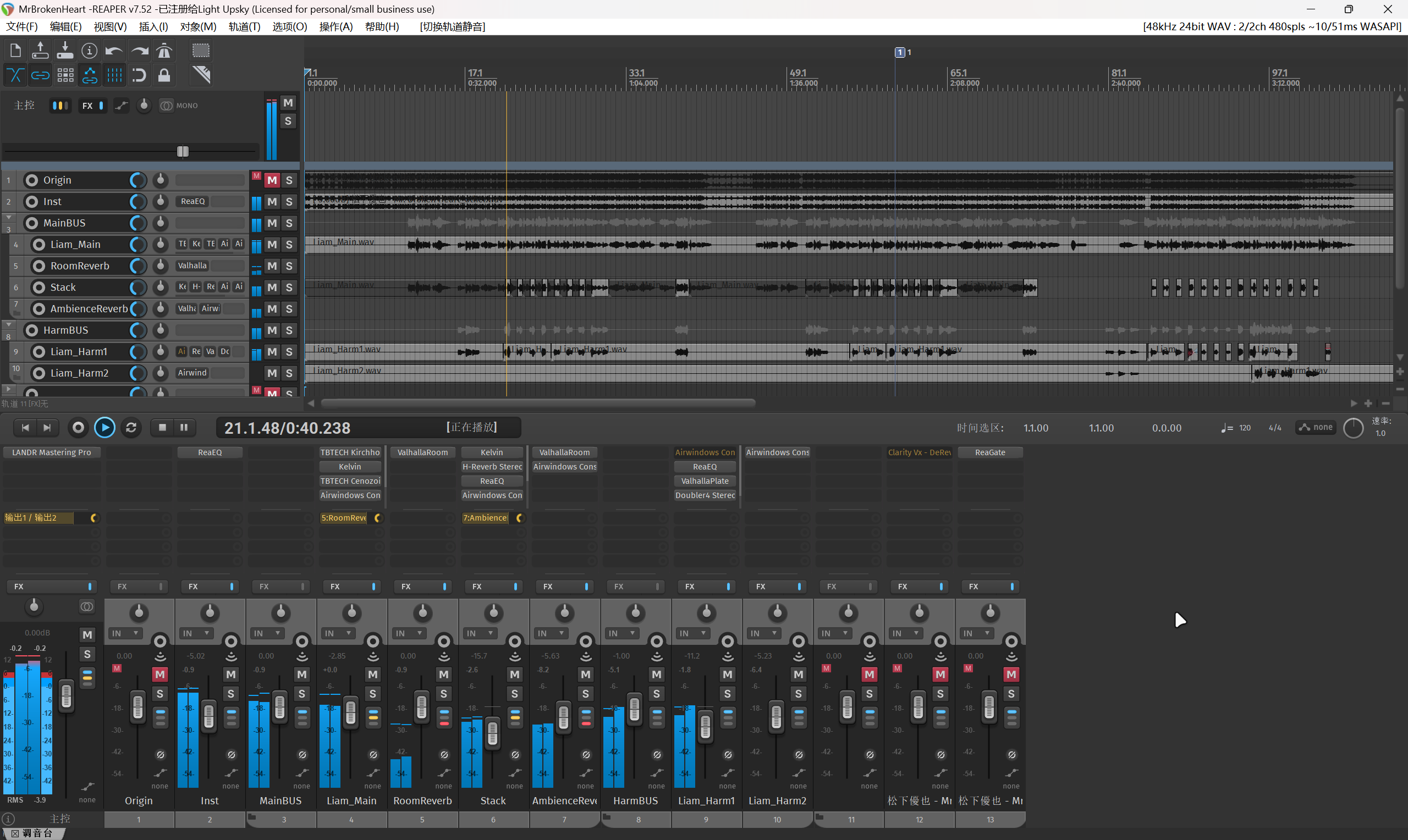Collapse the MainBUS folder track
1408x840 pixels.
[8, 217]
